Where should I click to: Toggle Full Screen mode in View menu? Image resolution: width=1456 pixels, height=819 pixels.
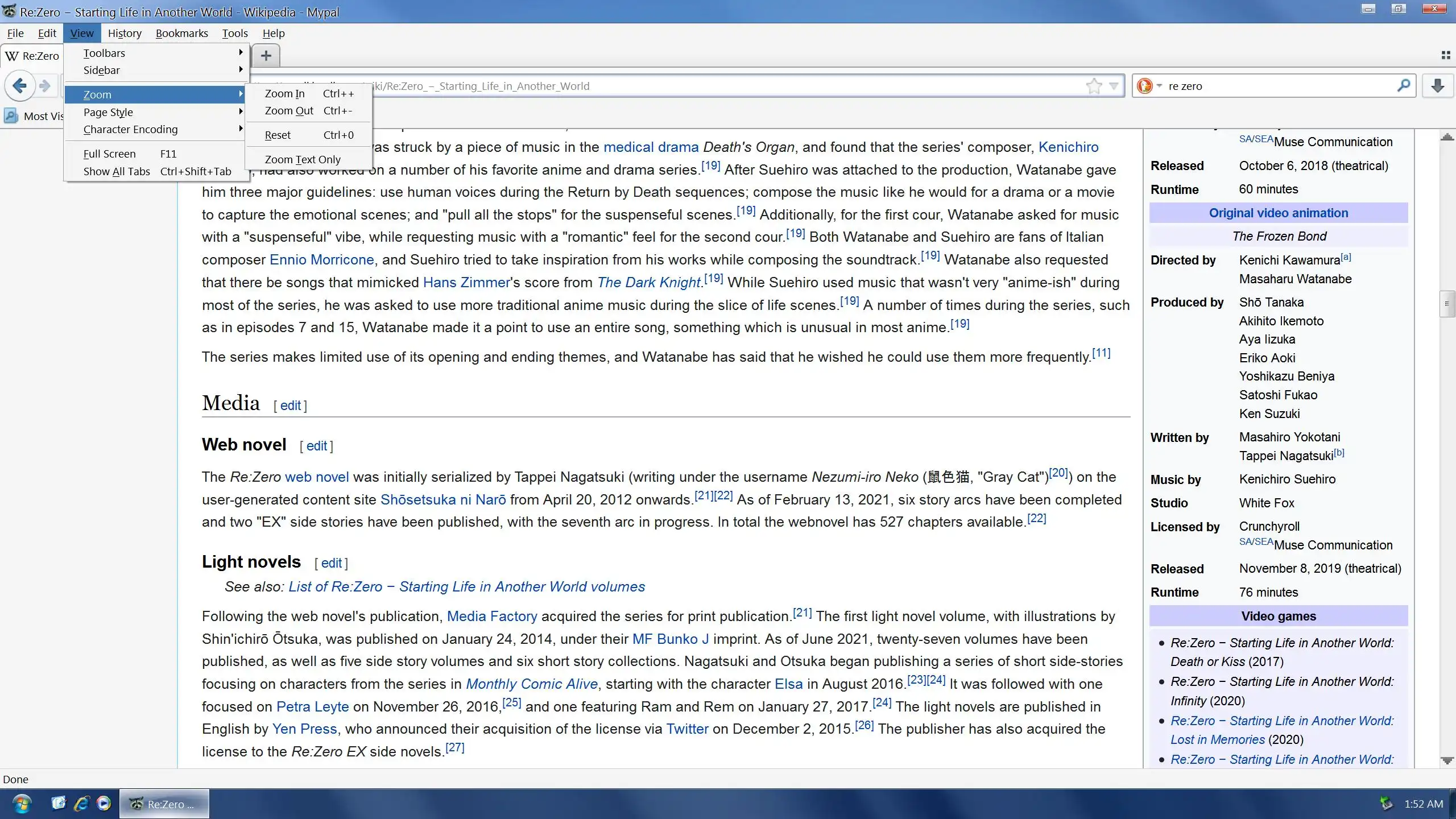pyautogui.click(x=110, y=154)
